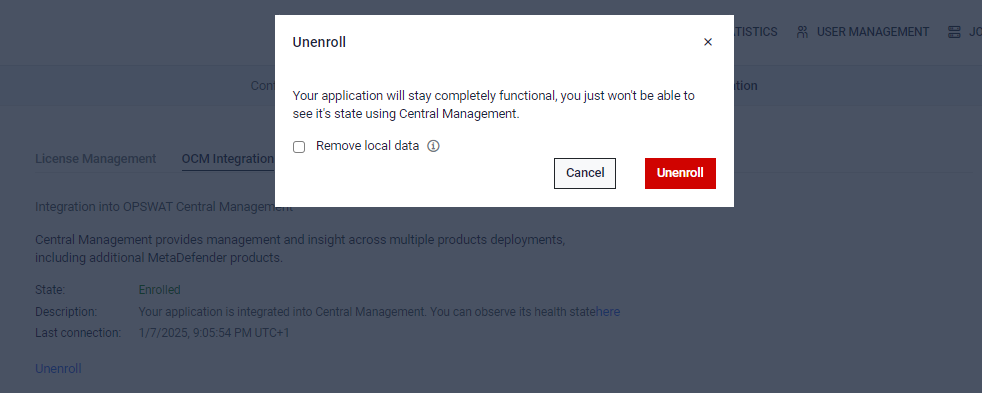This screenshot has width=982, height=393.
Task: Tick the Remove local data checkbox
Action: [299, 147]
